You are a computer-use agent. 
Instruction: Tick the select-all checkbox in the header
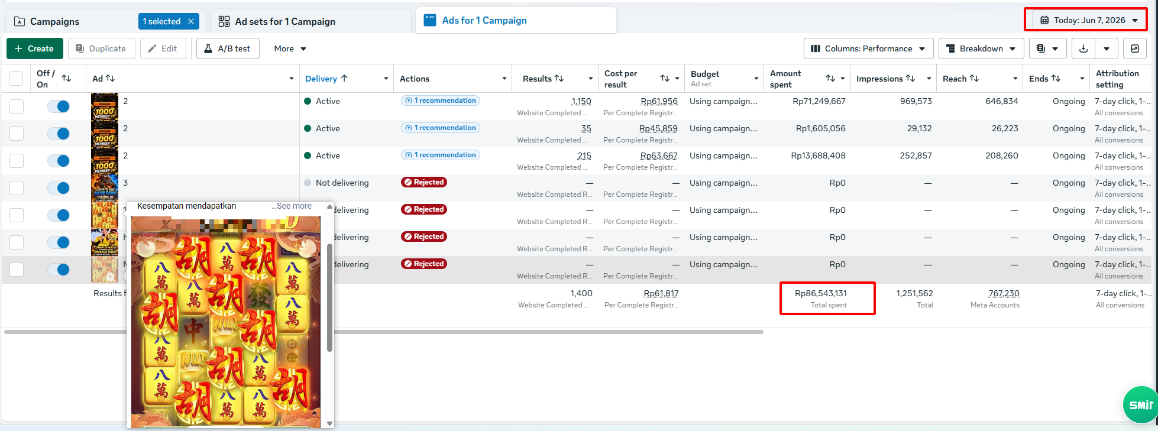(16, 78)
